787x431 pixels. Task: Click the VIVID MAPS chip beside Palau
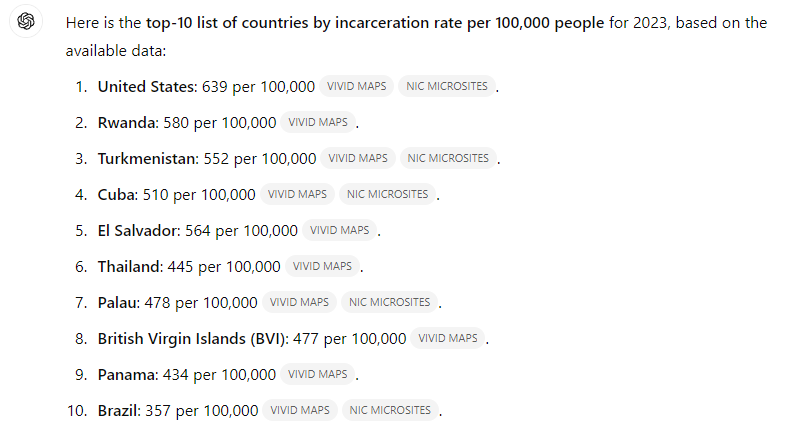point(299,303)
